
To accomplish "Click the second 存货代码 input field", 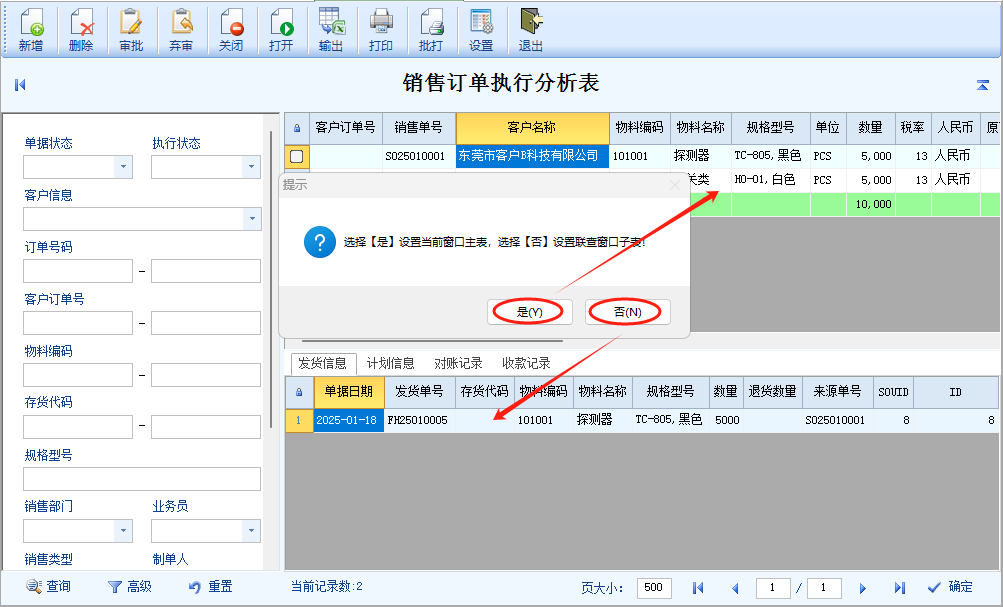I will (x=206, y=427).
